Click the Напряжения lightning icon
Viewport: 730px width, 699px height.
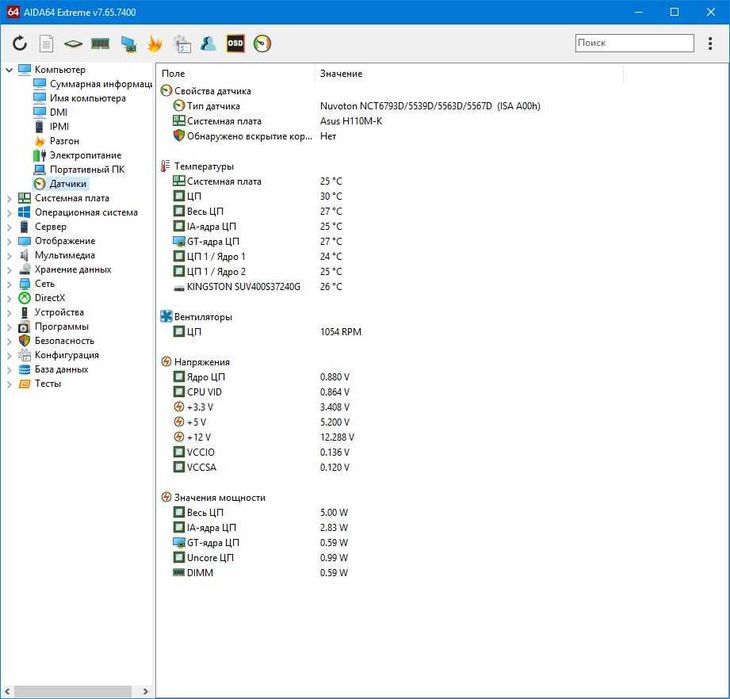point(166,362)
